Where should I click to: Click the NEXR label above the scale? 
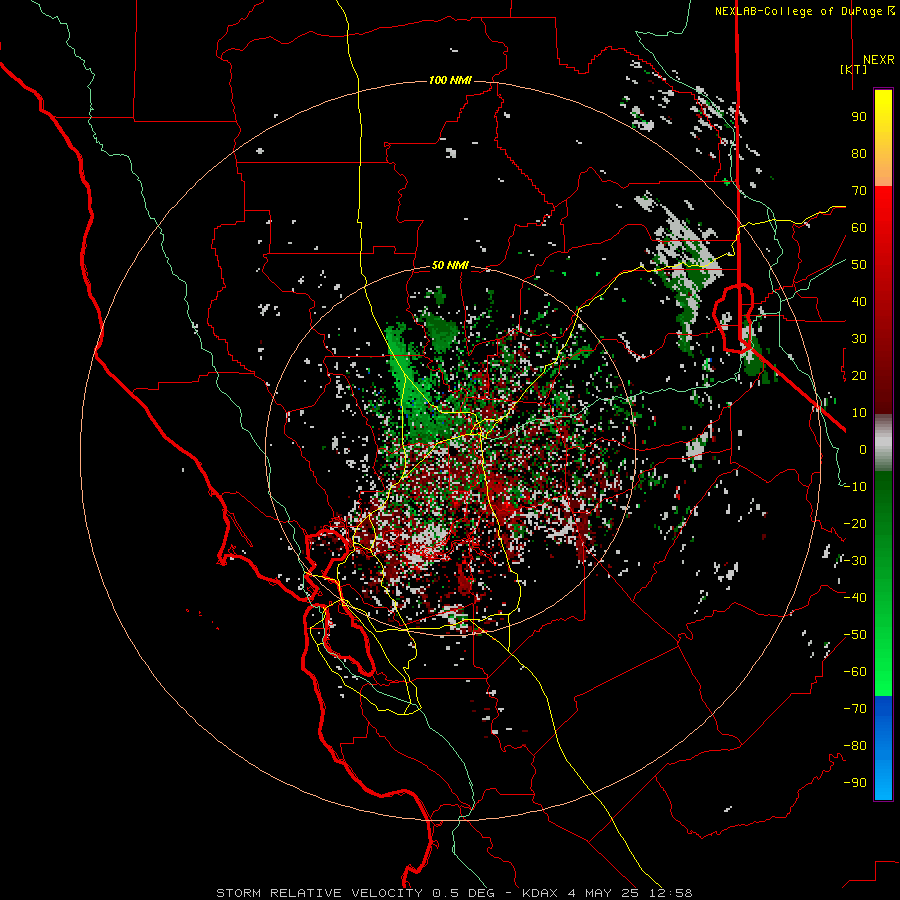pos(878,60)
